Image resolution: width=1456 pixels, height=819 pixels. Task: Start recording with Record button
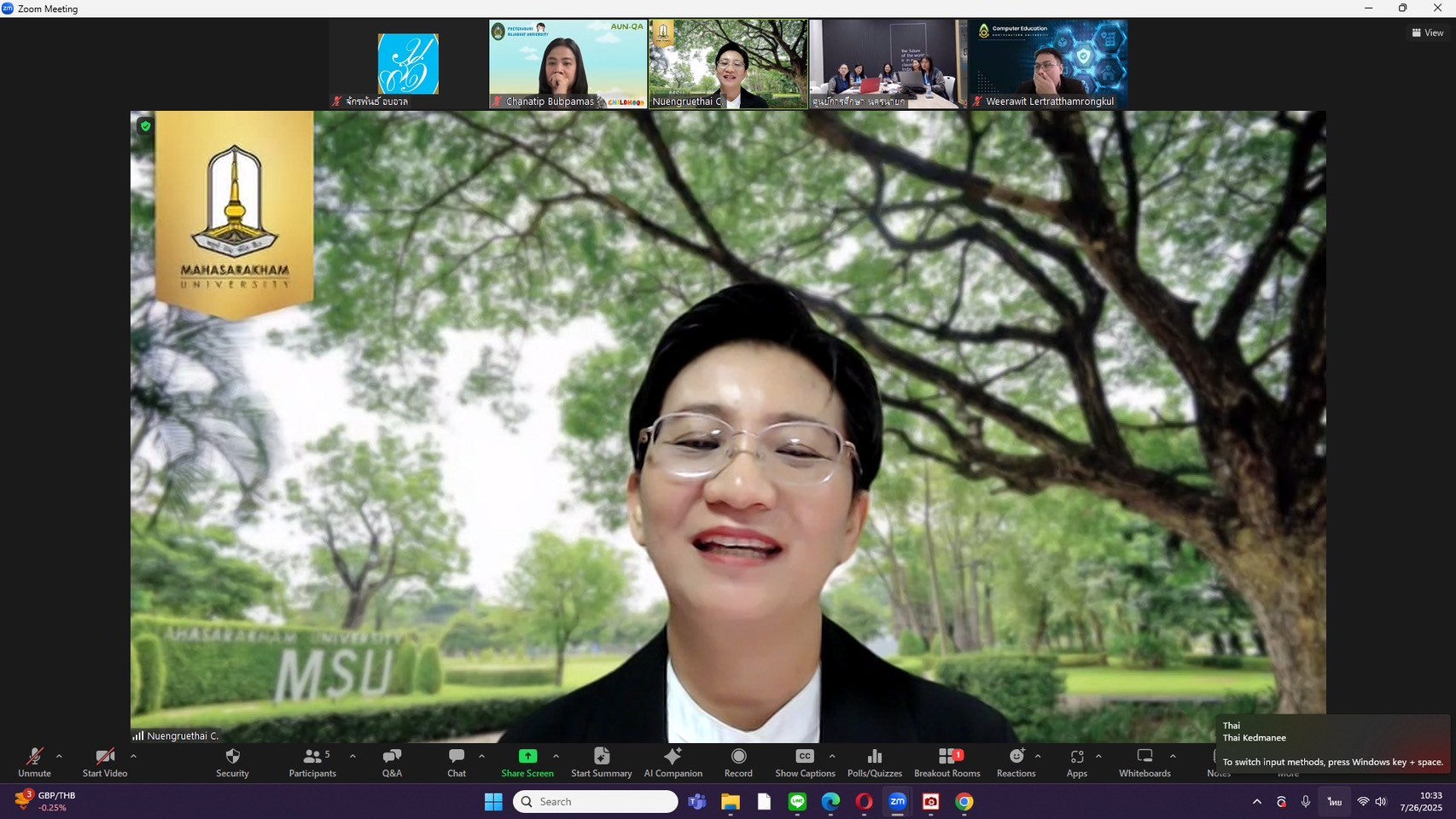[738, 762]
